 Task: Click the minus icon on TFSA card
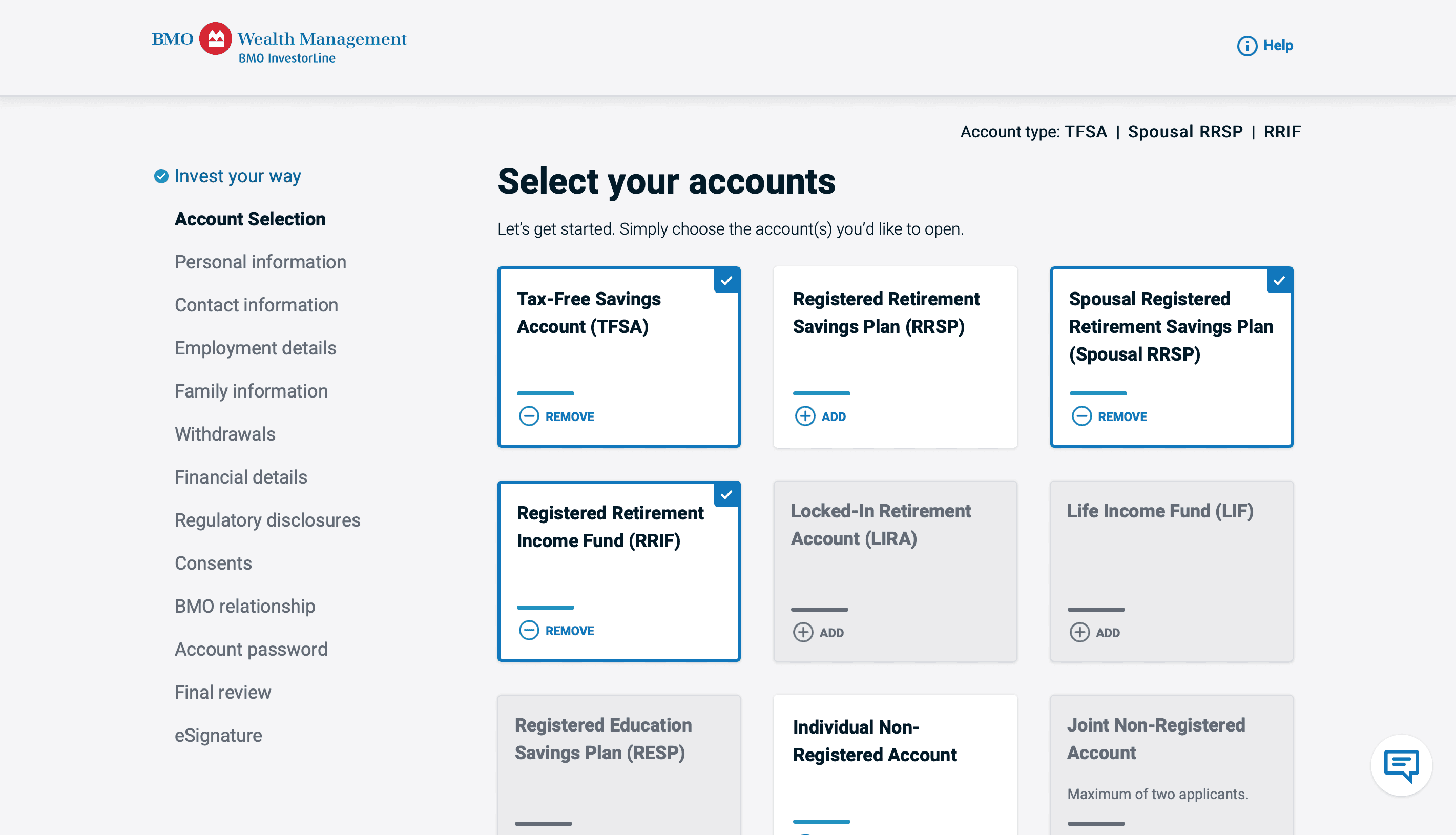[529, 416]
